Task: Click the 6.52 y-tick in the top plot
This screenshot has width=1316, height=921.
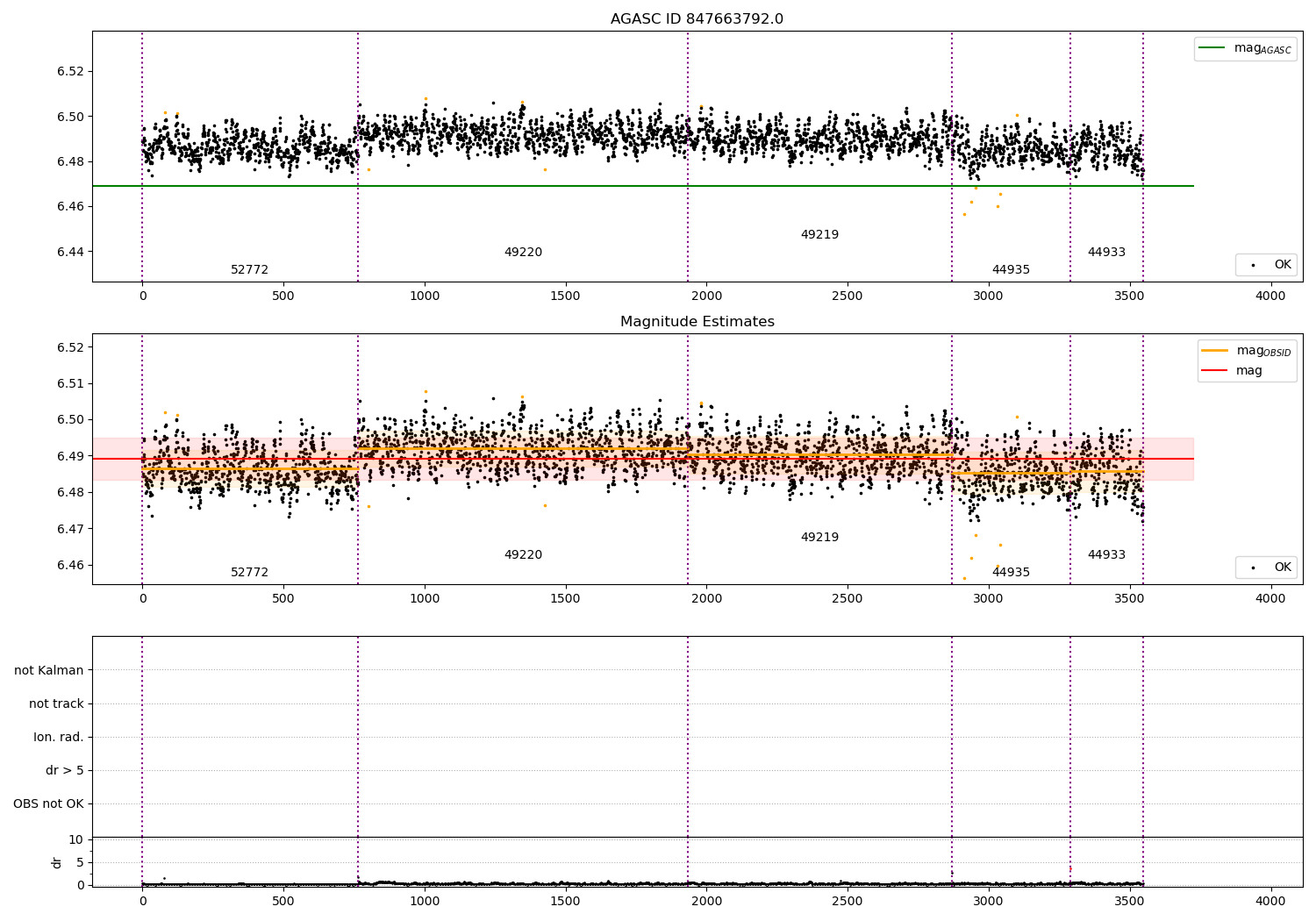Action: [x=69, y=71]
